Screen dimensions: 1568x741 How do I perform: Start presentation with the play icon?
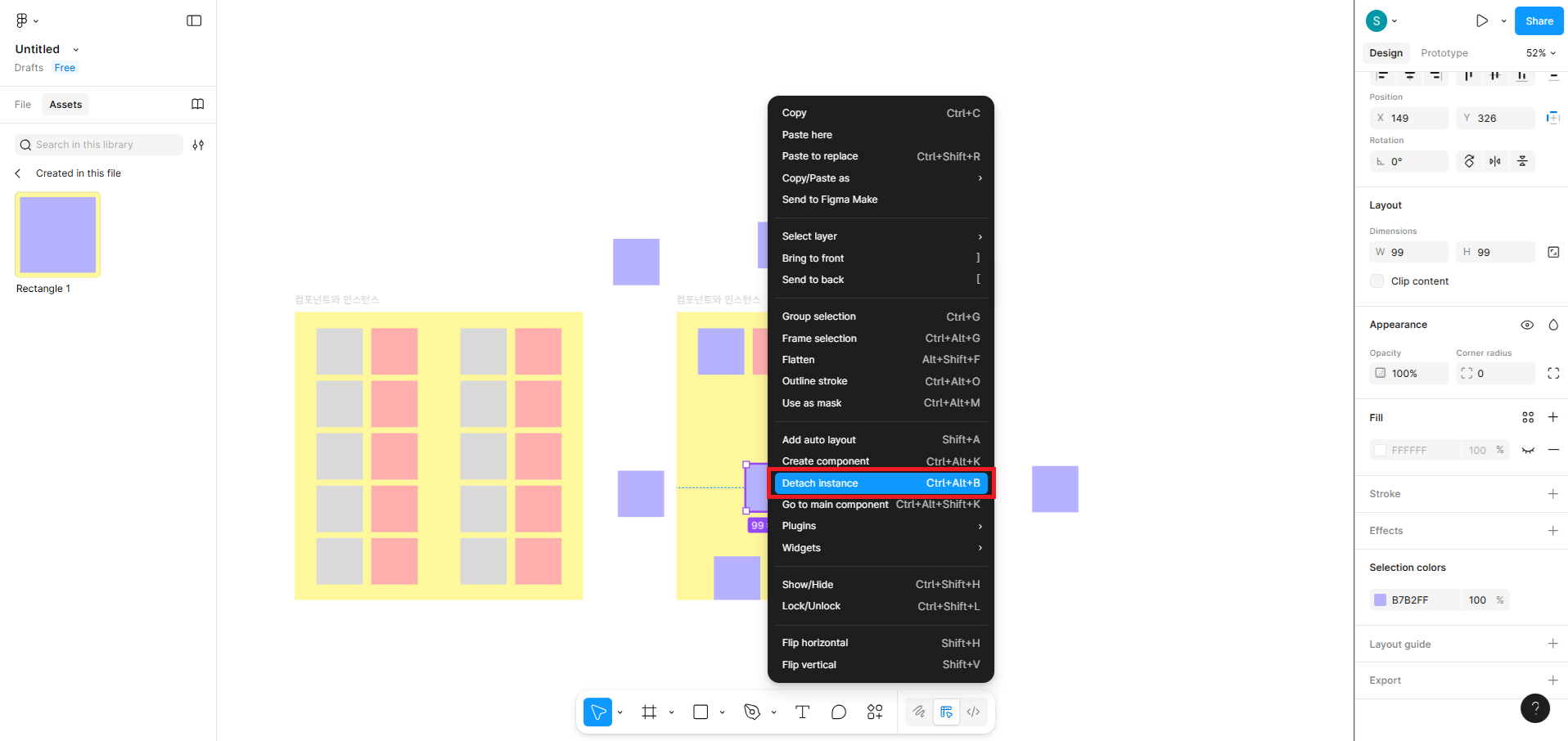[x=1482, y=21]
